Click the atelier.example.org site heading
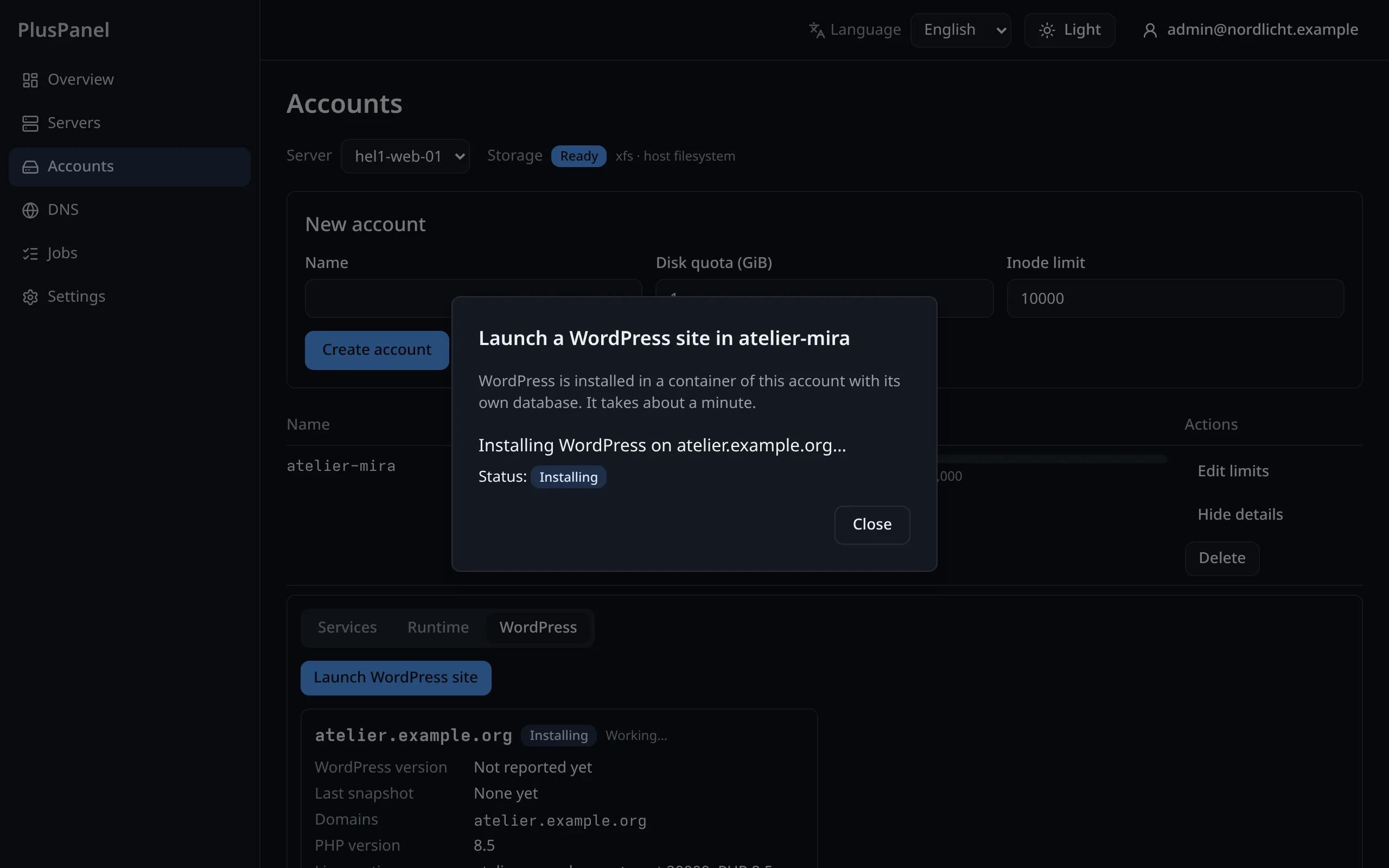 pyautogui.click(x=413, y=736)
